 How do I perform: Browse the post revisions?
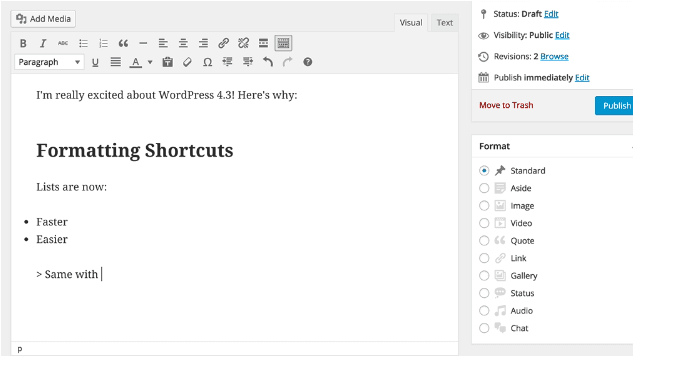[x=554, y=57]
